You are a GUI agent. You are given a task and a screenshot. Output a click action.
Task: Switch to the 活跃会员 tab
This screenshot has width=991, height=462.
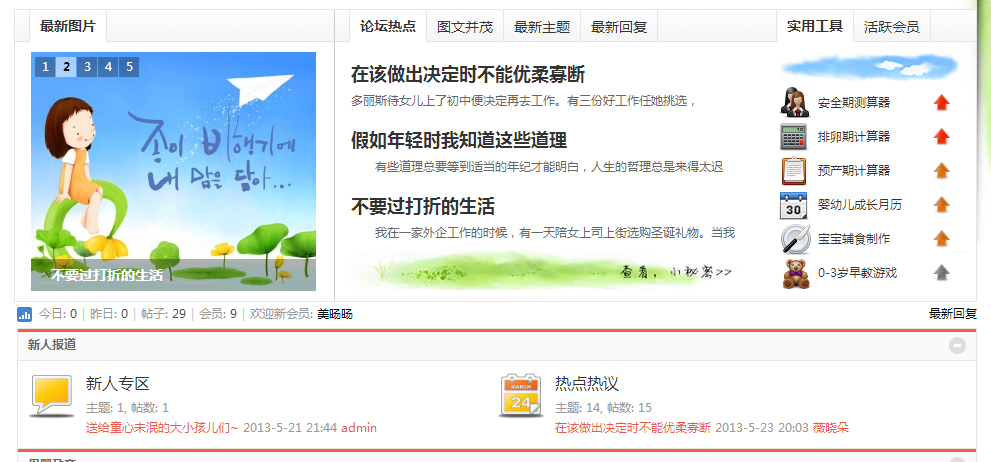point(892,27)
